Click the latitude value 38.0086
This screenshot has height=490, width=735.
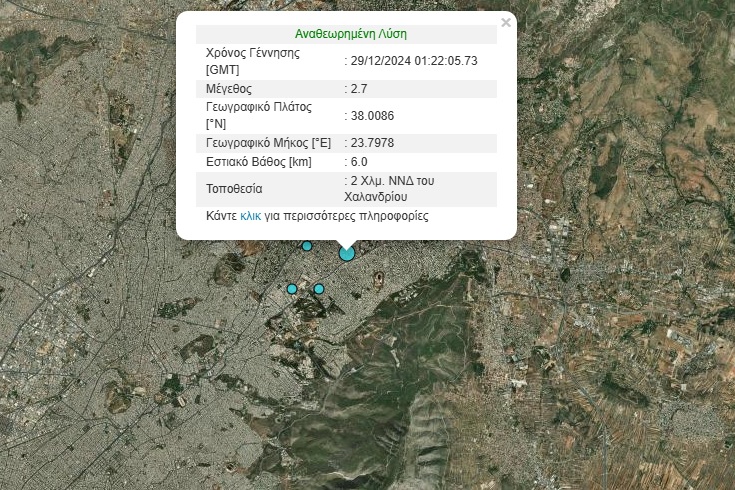[372, 116]
